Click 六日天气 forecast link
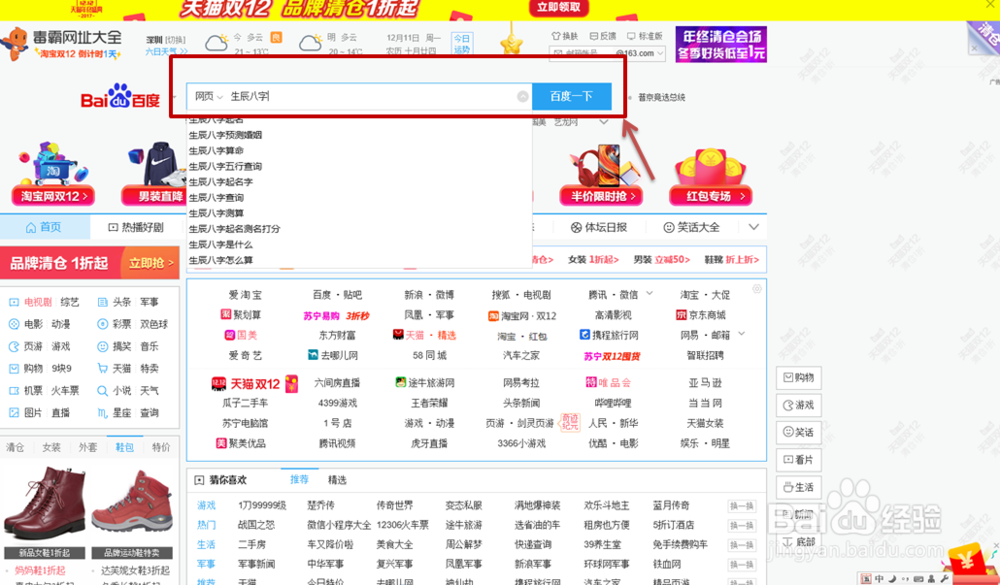1000x585 pixels. click(166, 51)
